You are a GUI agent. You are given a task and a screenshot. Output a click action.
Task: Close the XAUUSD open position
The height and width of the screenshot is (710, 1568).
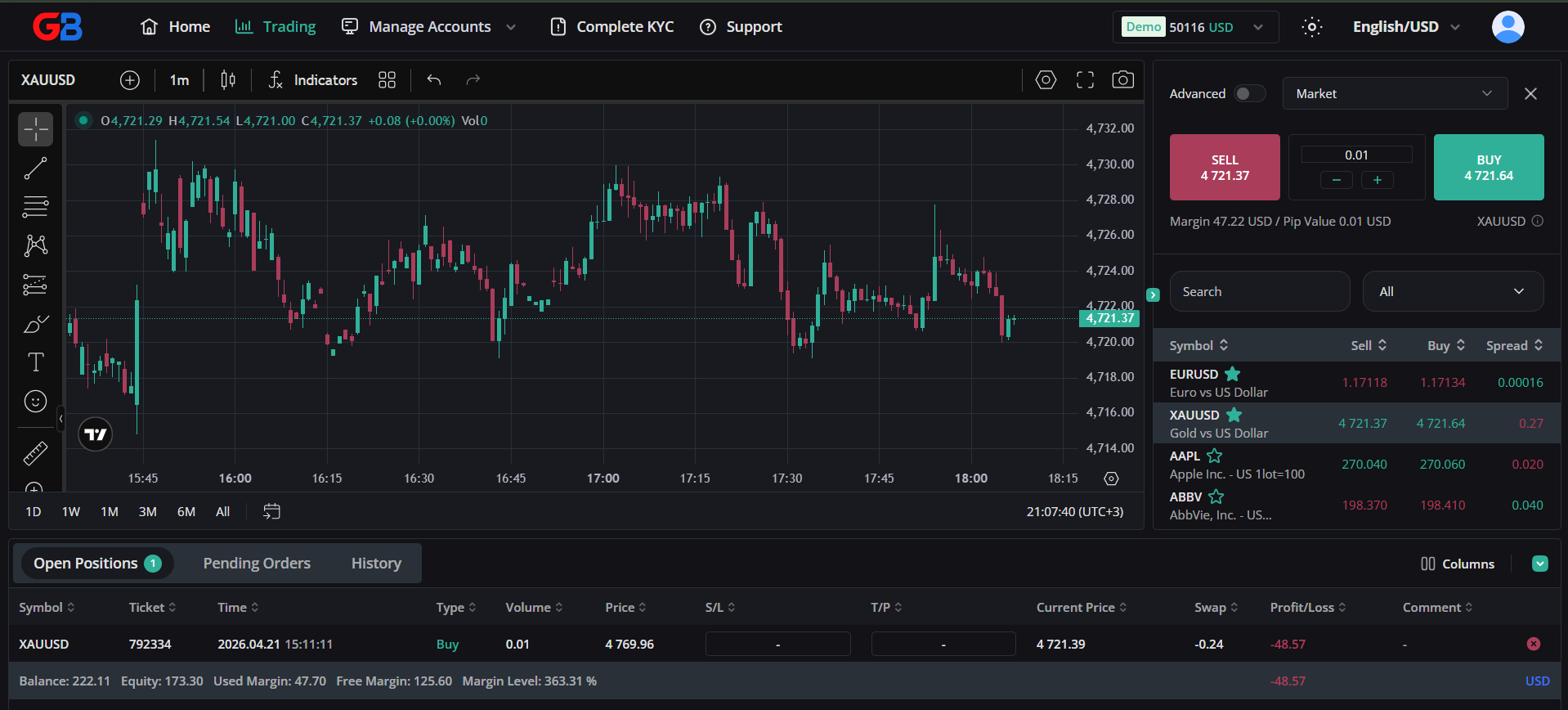pos(1534,644)
